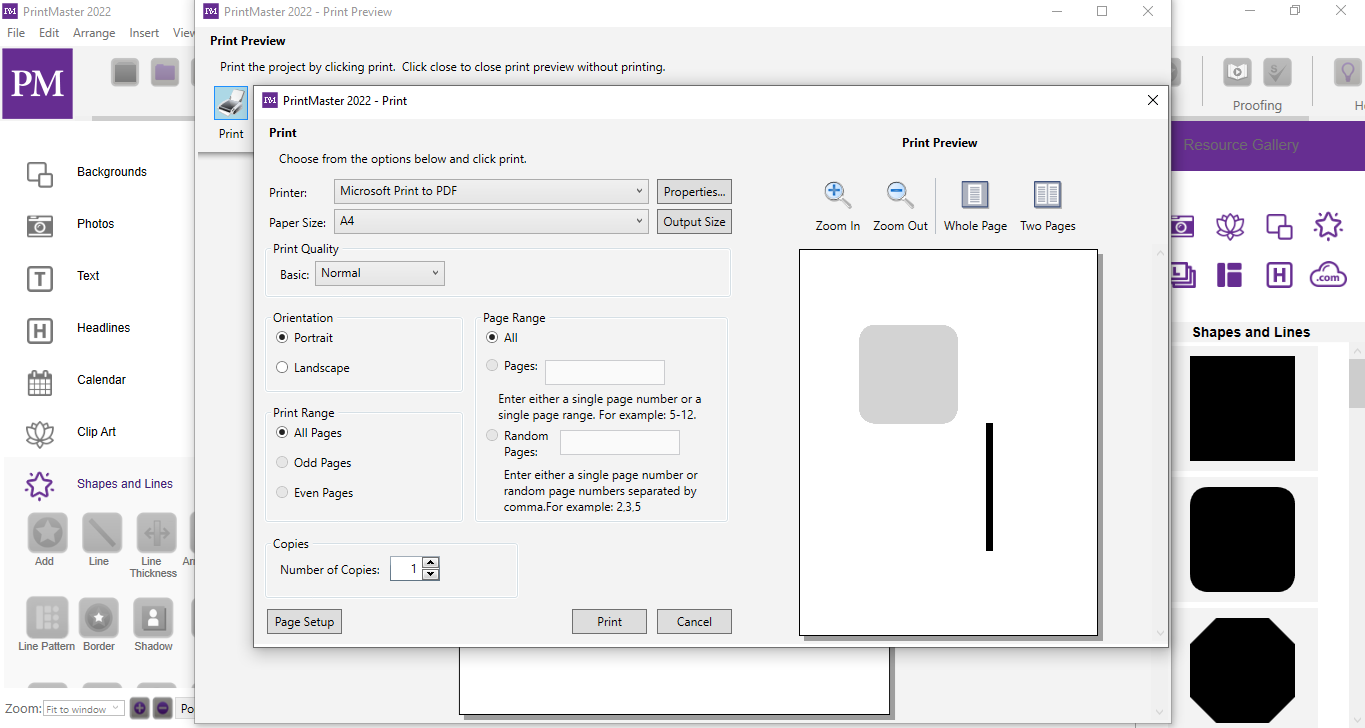This screenshot has height=728, width=1365.
Task: Click the H headline icon in Resource Gallery
Action: [1279, 275]
